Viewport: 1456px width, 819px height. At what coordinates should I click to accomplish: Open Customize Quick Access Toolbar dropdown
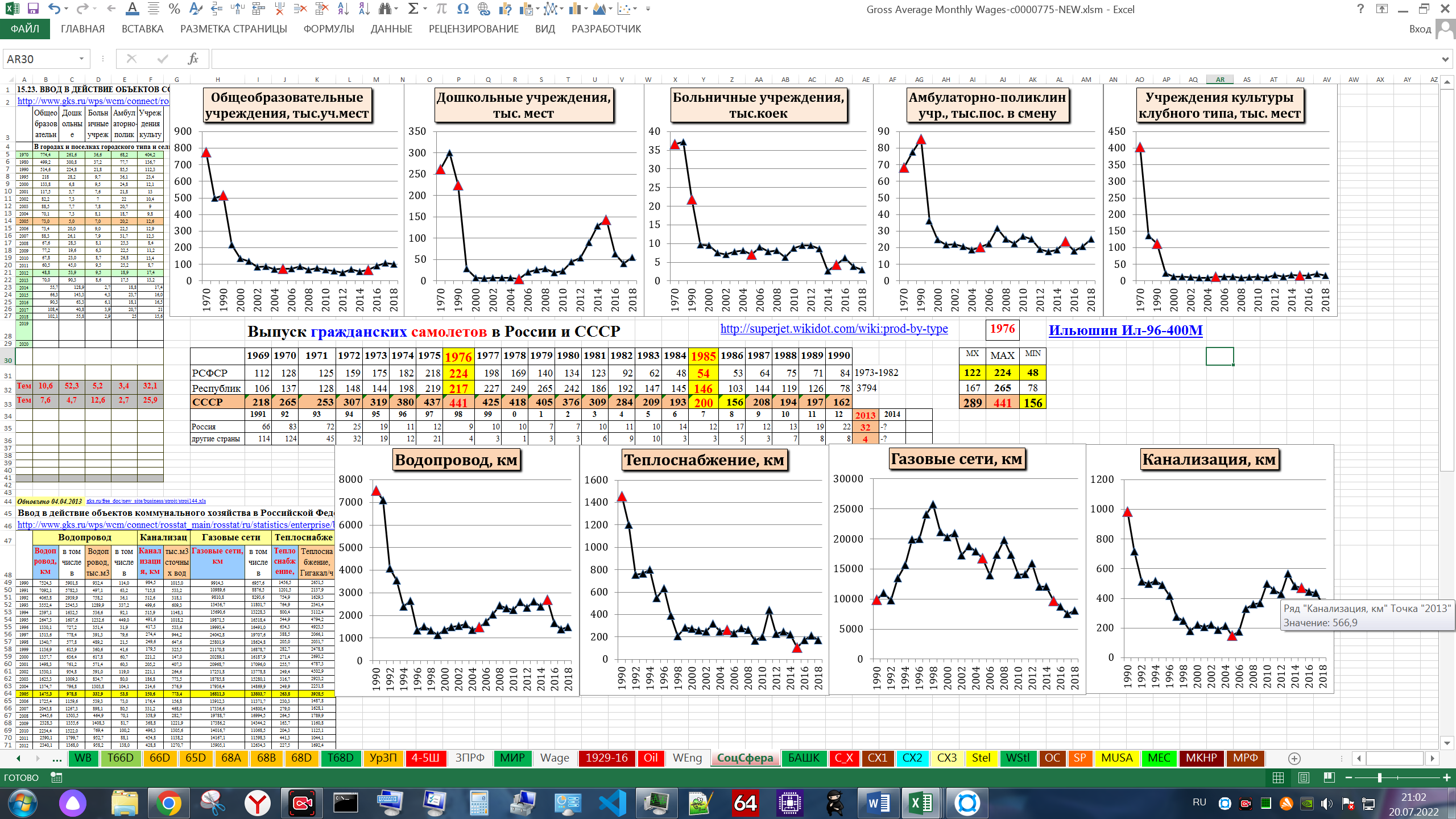pyautogui.click(x=648, y=9)
